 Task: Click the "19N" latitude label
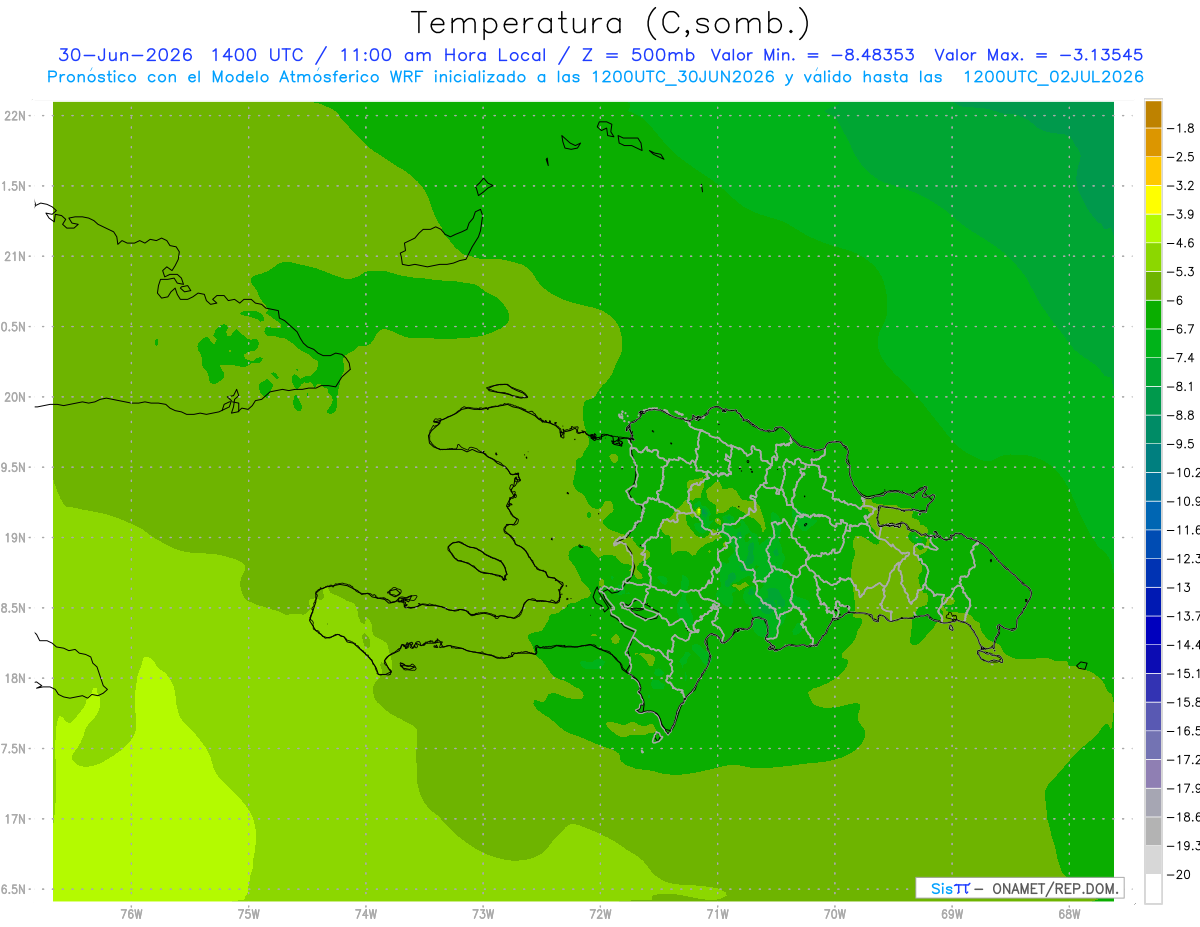coord(16,538)
